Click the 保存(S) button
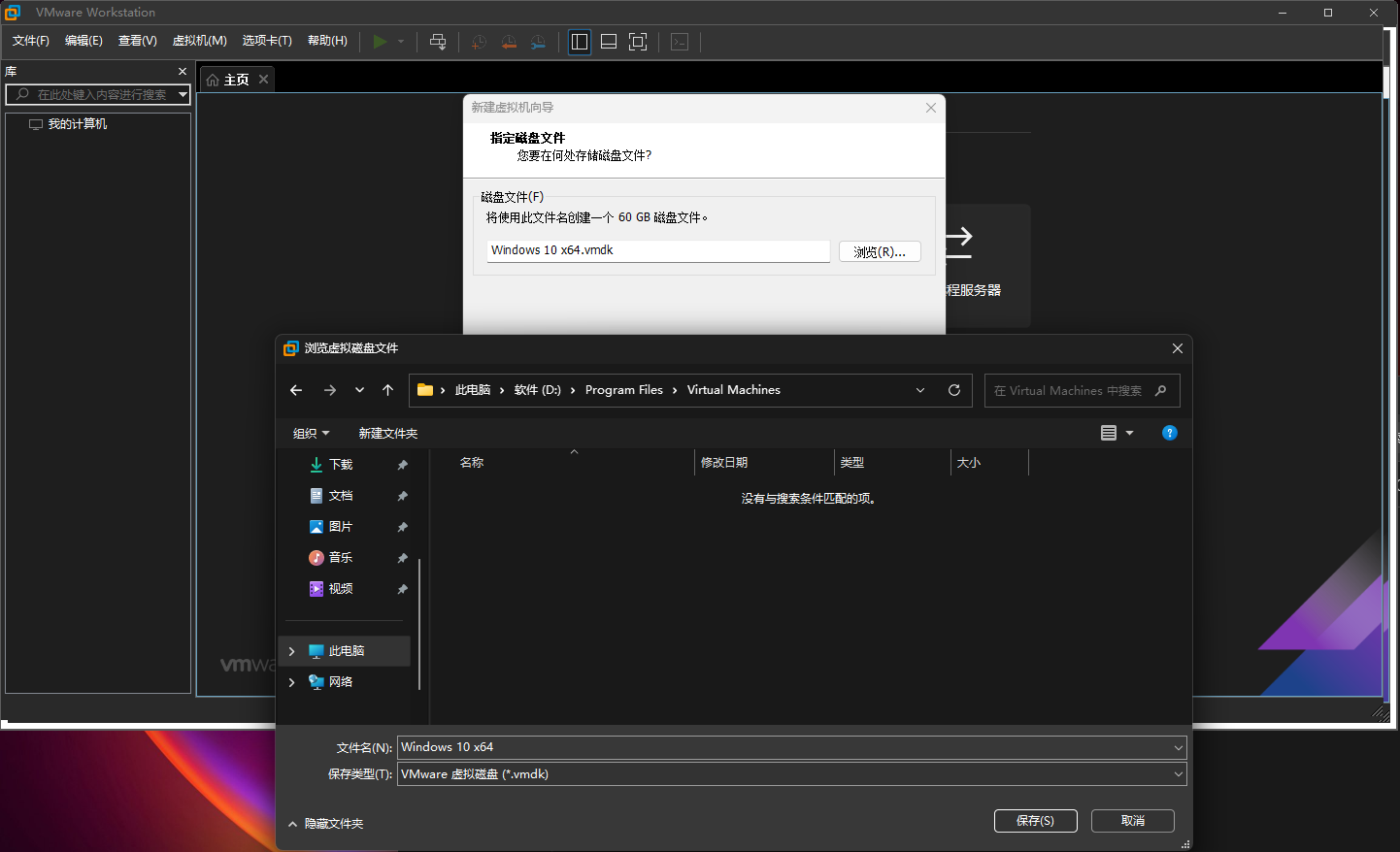The width and height of the screenshot is (1400, 852). click(x=1035, y=821)
